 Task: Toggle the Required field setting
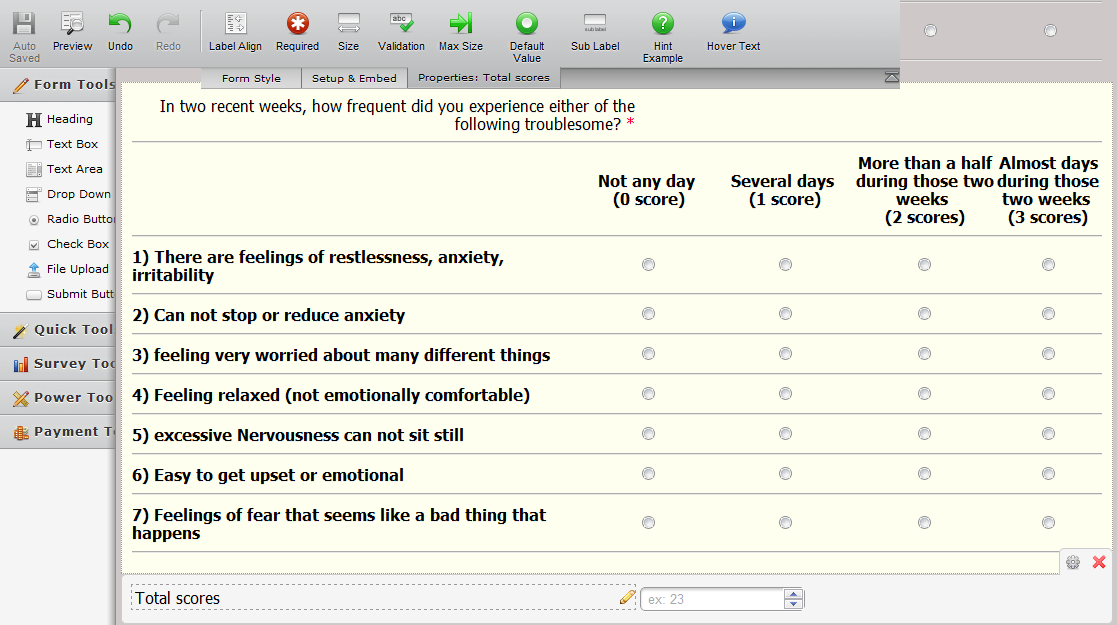[297, 32]
